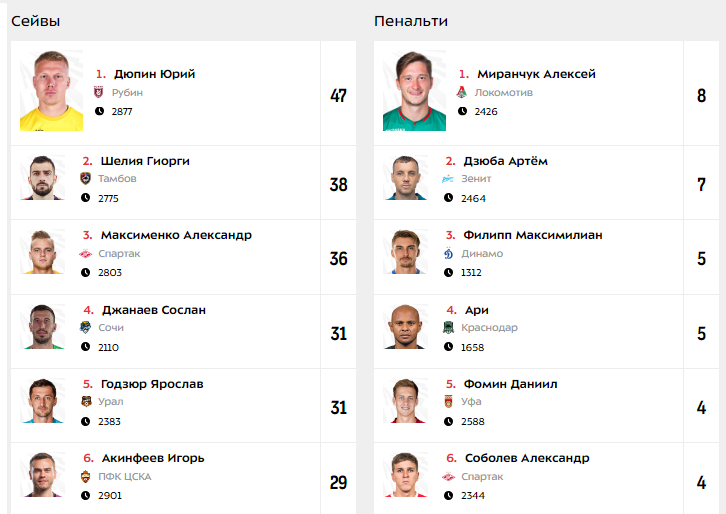The width and height of the screenshot is (726, 514).
Task: Click the photo of Шелия Гиорги
Action: point(42,178)
